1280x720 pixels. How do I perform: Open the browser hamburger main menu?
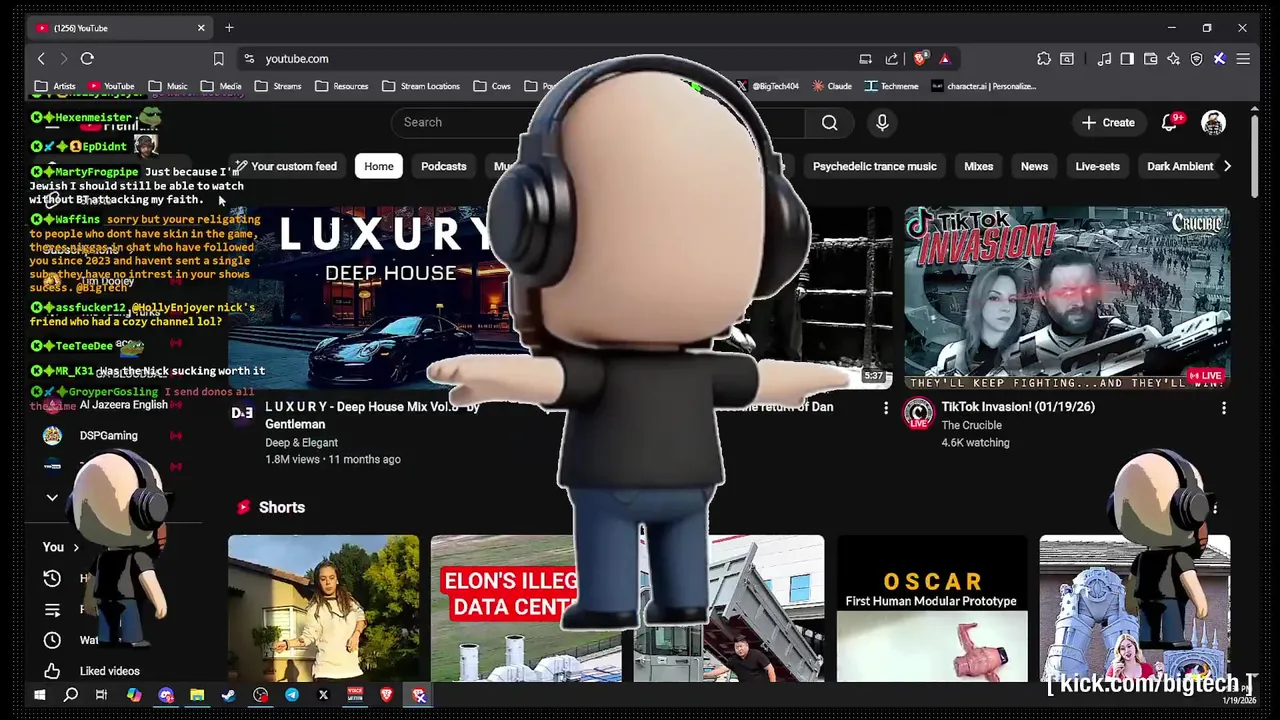tap(1243, 59)
